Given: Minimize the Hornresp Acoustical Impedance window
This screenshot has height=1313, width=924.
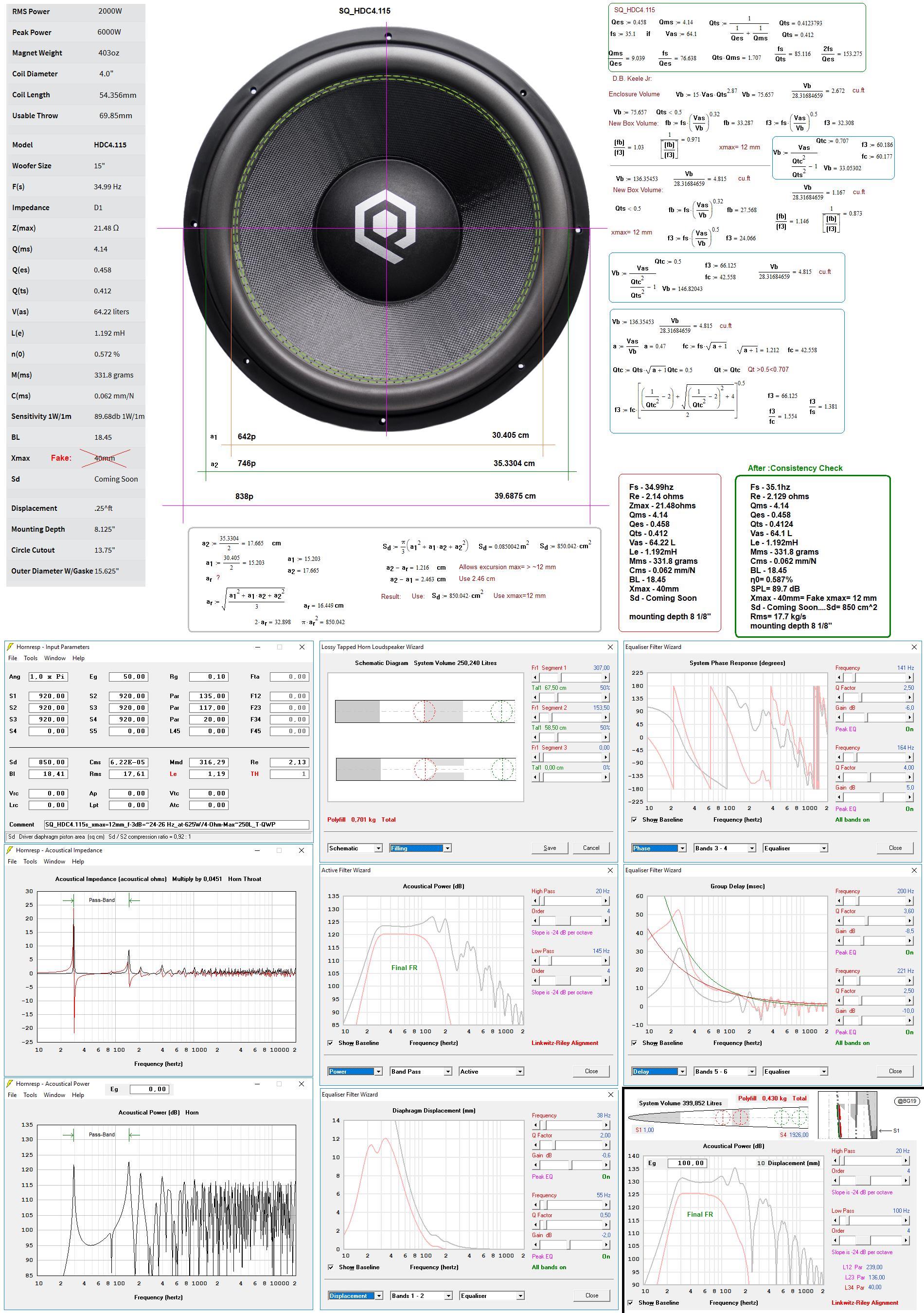Looking at the screenshot, I should point(258,850).
